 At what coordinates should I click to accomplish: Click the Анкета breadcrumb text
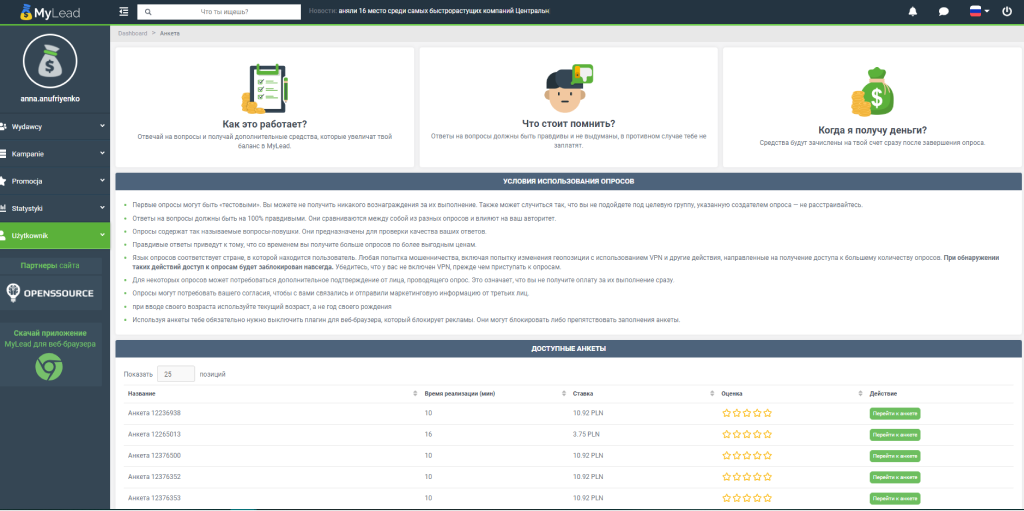[x=170, y=33]
